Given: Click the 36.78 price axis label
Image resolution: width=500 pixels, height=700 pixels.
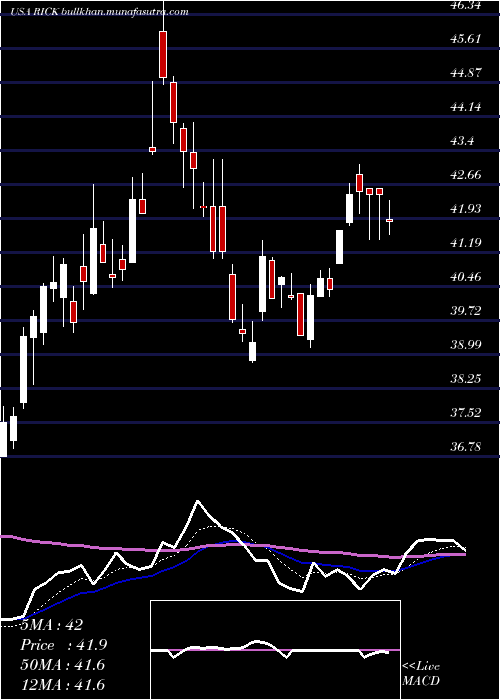Looking at the screenshot, I should pyautogui.click(x=466, y=446).
